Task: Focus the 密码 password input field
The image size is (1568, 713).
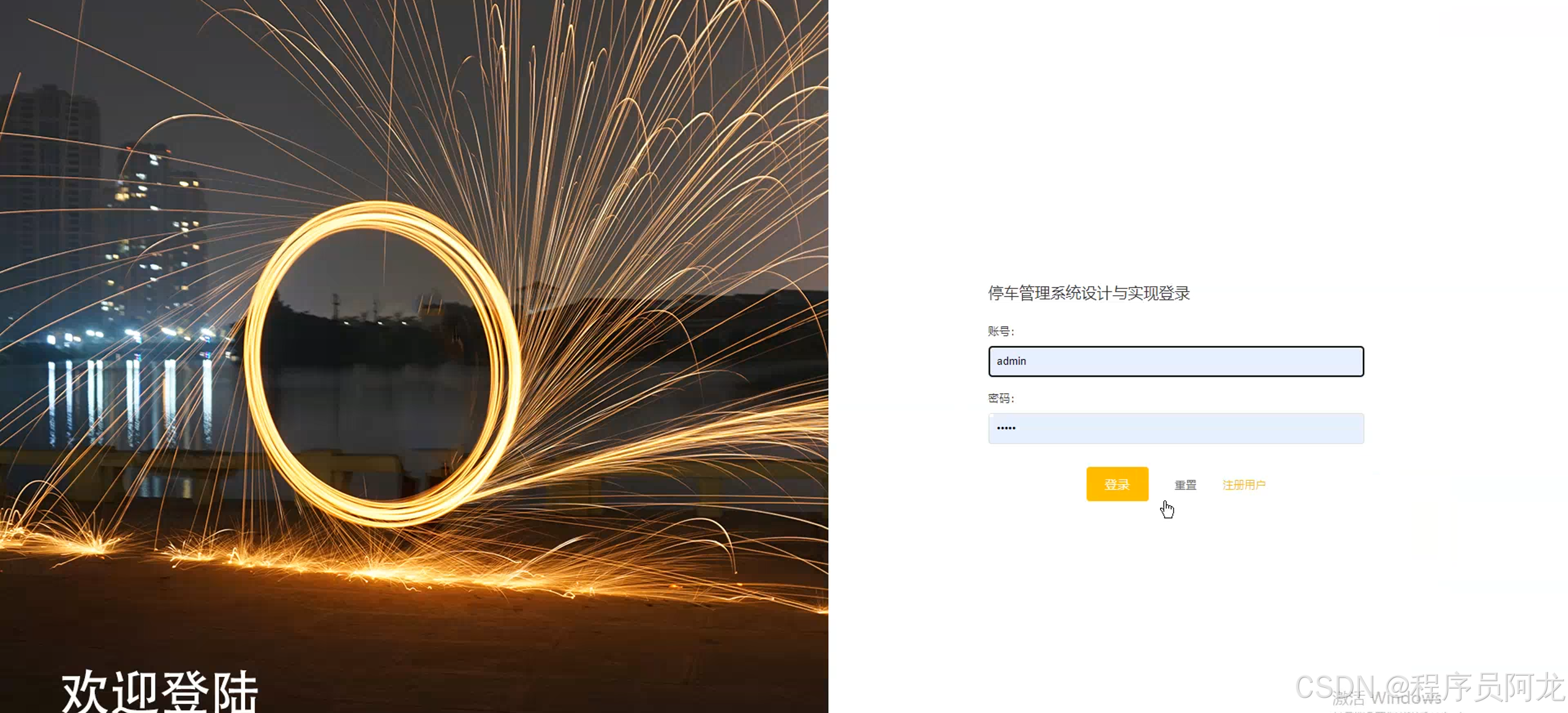Action: [x=1176, y=428]
